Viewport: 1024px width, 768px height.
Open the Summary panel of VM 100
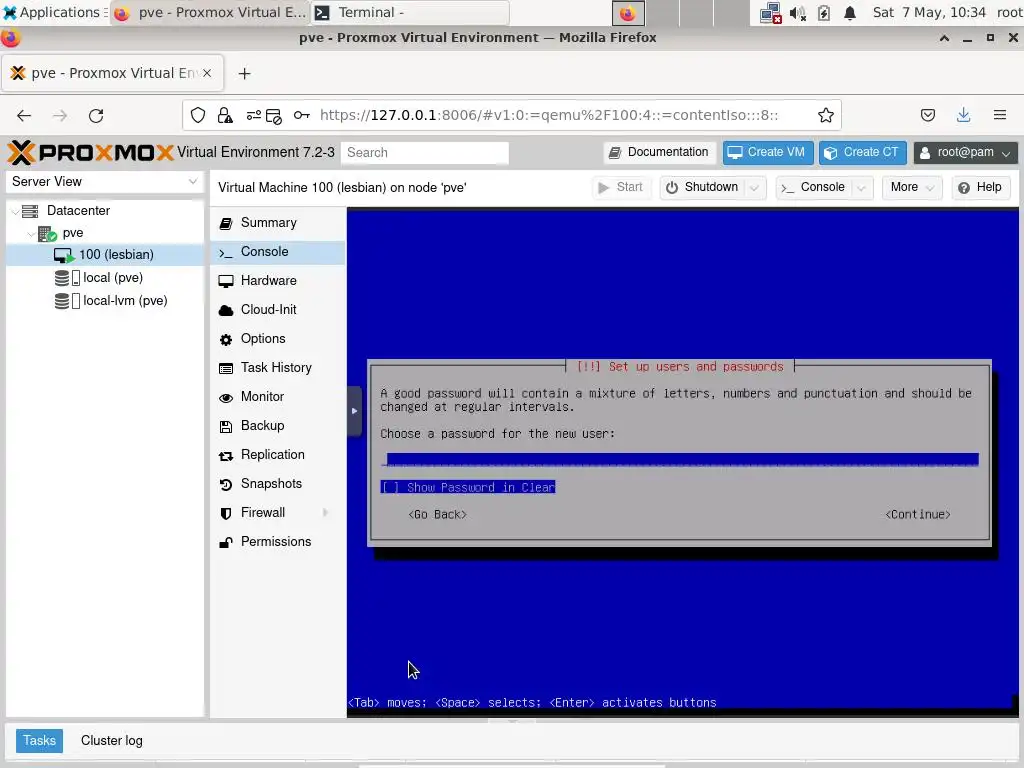tap(268, 223)
